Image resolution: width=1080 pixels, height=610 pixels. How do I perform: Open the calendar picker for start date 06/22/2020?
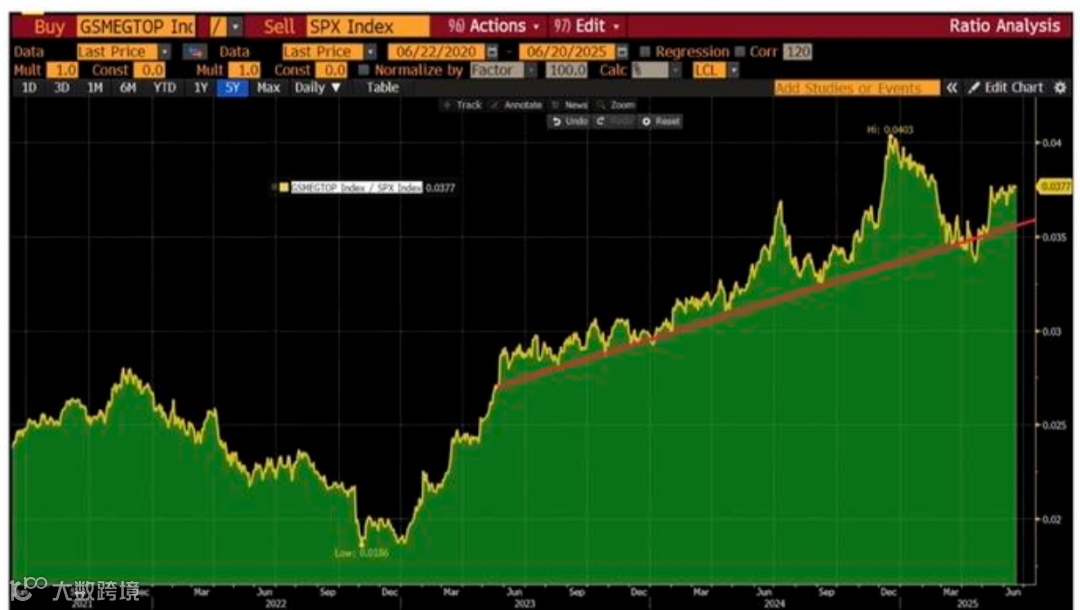[x=492, y=52]
